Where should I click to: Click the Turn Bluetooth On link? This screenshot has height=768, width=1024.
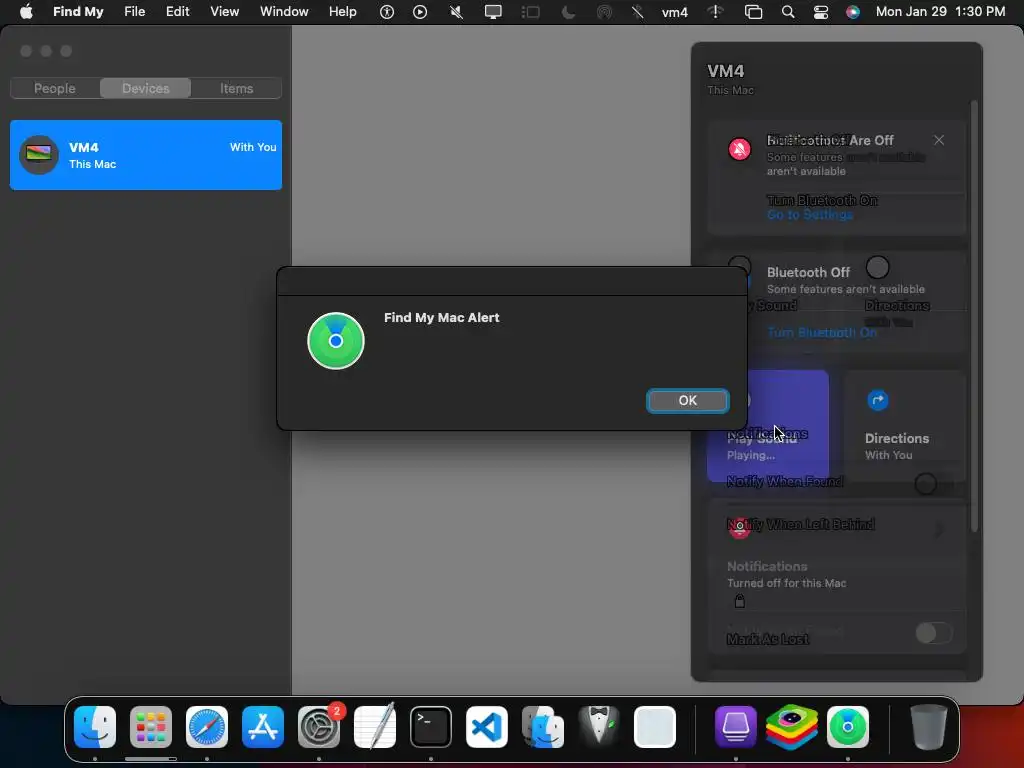tap(822, 332)
